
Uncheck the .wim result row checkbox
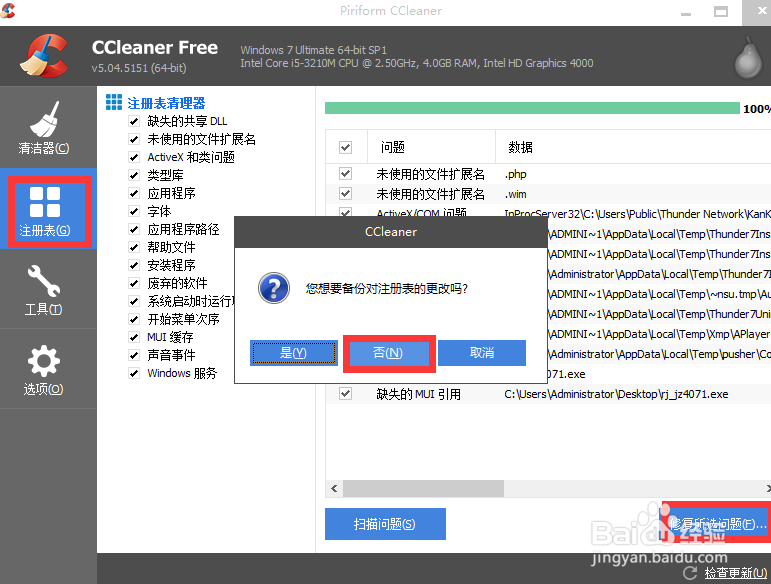click(346, 194)
